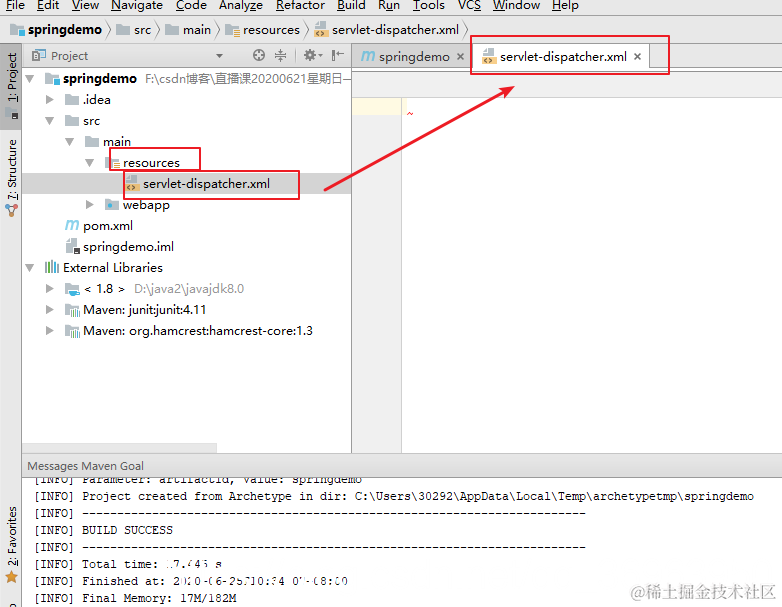This screenshot has height=607, width=782.
Task: Open the Project view dropdown
Action: 219,56
